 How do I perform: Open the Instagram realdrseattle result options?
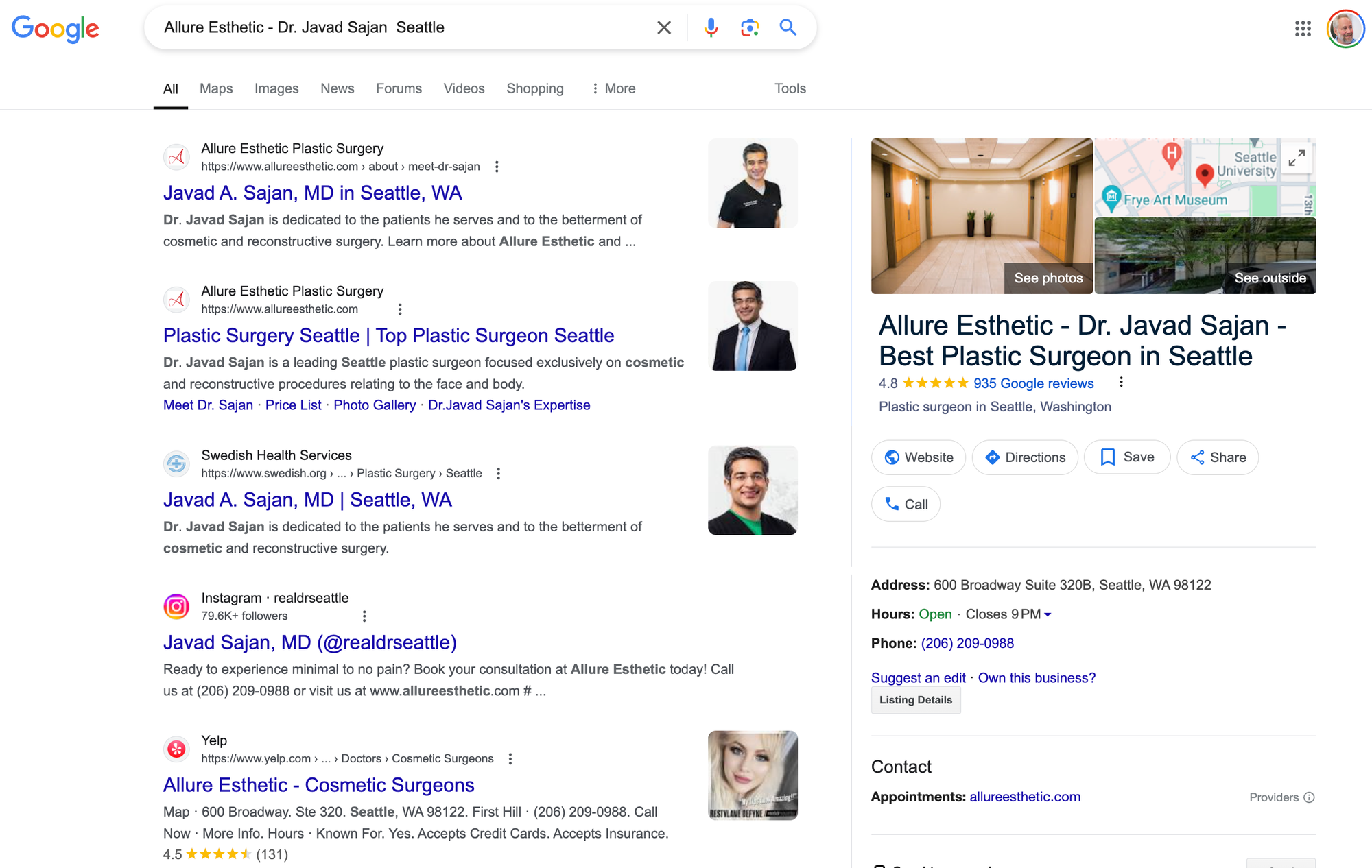pyautogui.click(x=364, y=616)
